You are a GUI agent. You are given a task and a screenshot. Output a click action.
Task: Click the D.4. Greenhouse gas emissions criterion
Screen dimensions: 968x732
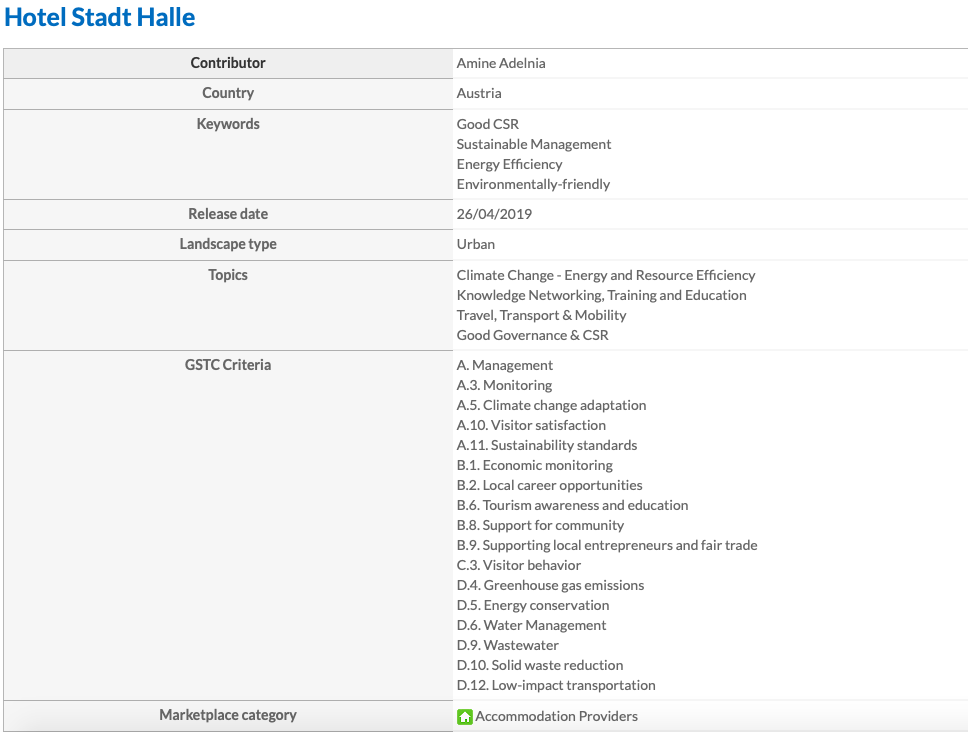[x=550, y=585]
